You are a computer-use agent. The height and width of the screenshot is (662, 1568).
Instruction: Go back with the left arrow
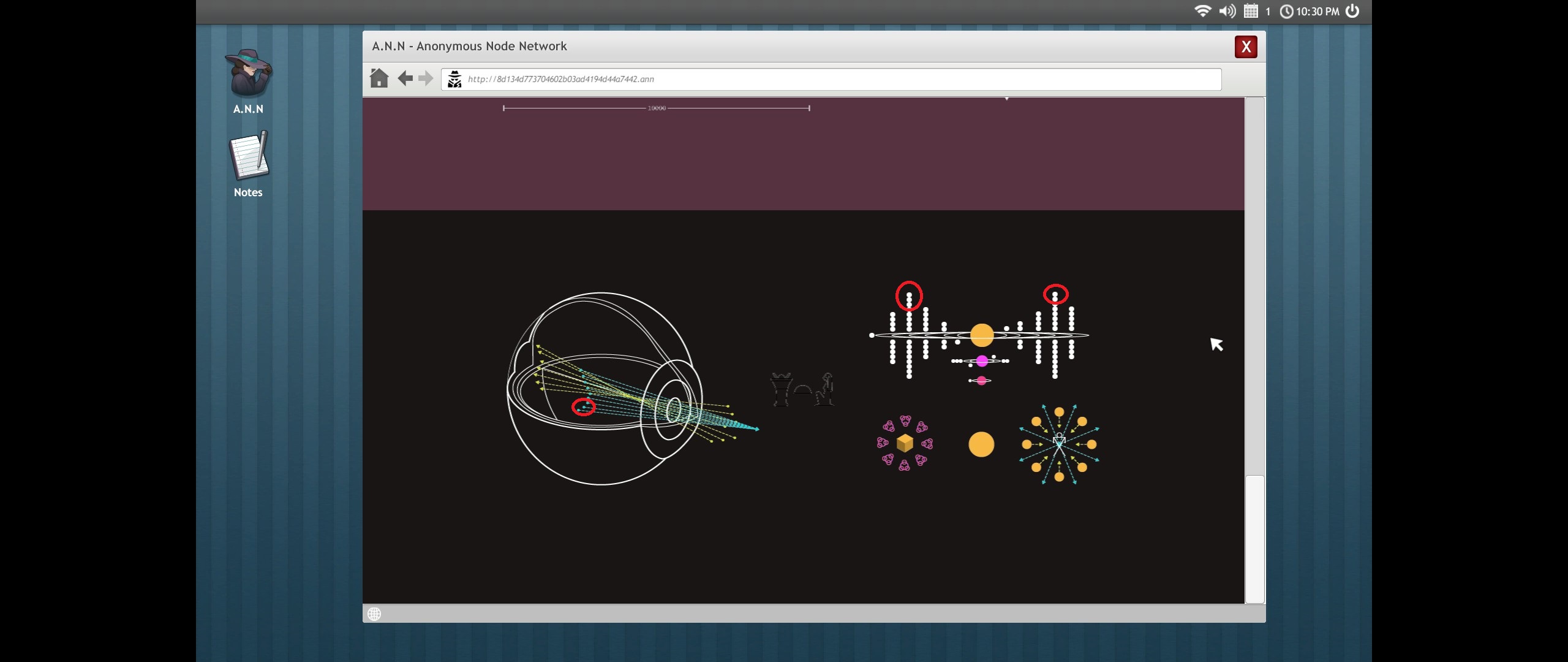pos(405,78)
